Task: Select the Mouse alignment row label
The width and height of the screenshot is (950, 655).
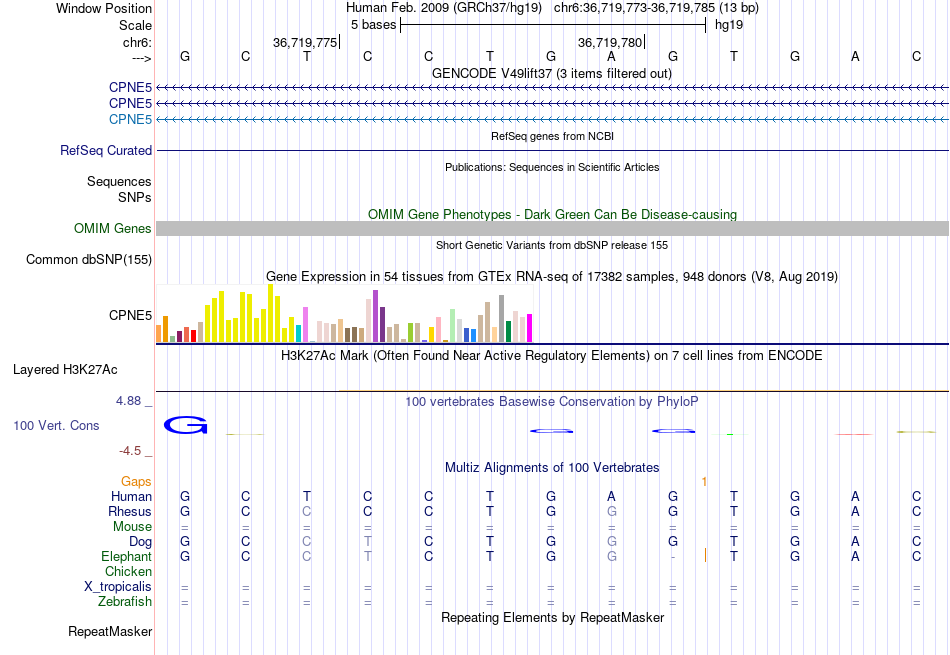Action: 132,527
